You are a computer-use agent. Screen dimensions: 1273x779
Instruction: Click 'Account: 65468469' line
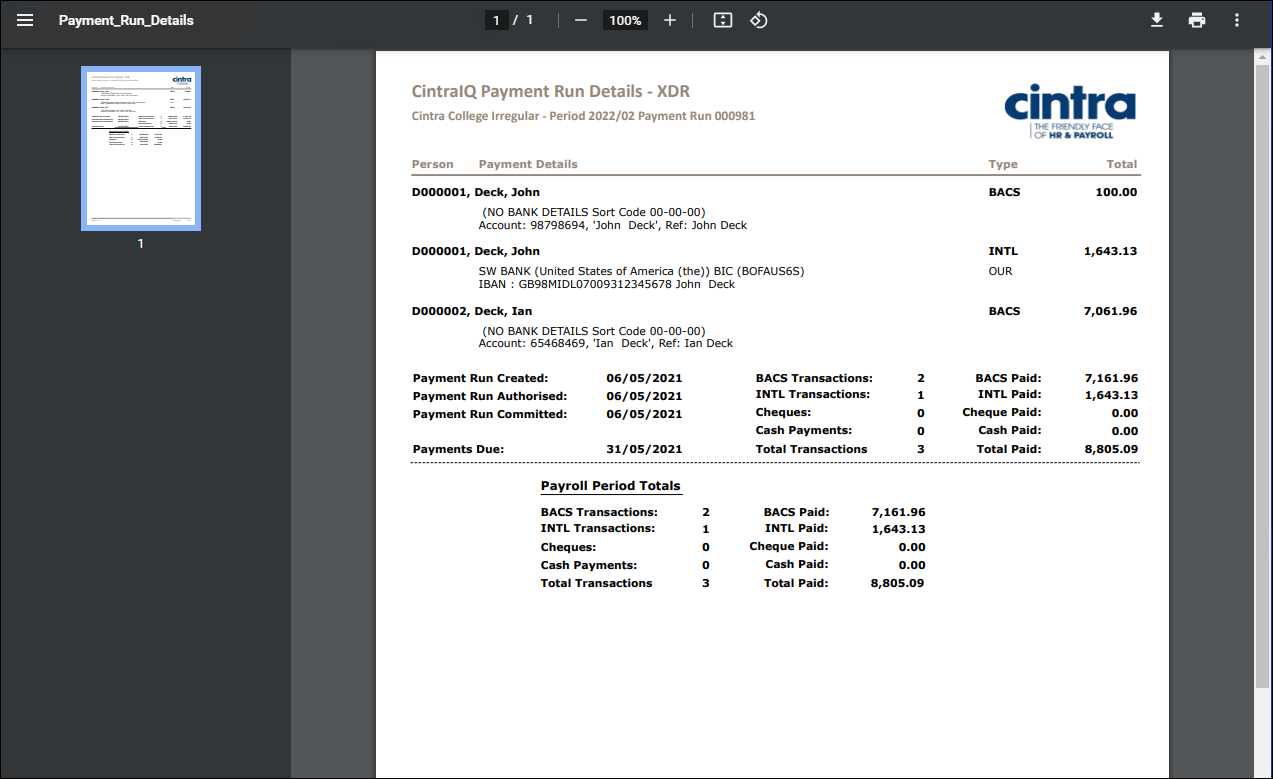point(605,343)
